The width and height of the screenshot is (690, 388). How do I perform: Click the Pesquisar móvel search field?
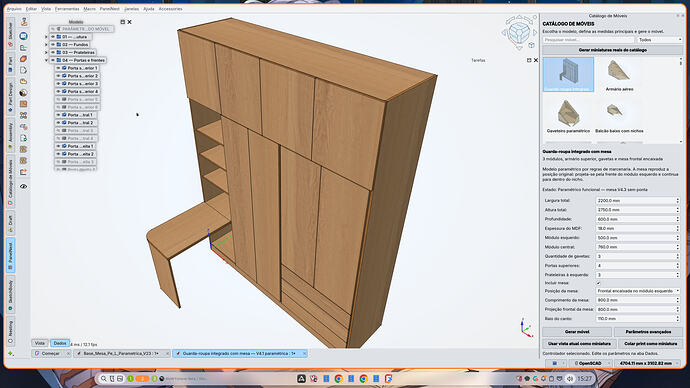(588, 40)
